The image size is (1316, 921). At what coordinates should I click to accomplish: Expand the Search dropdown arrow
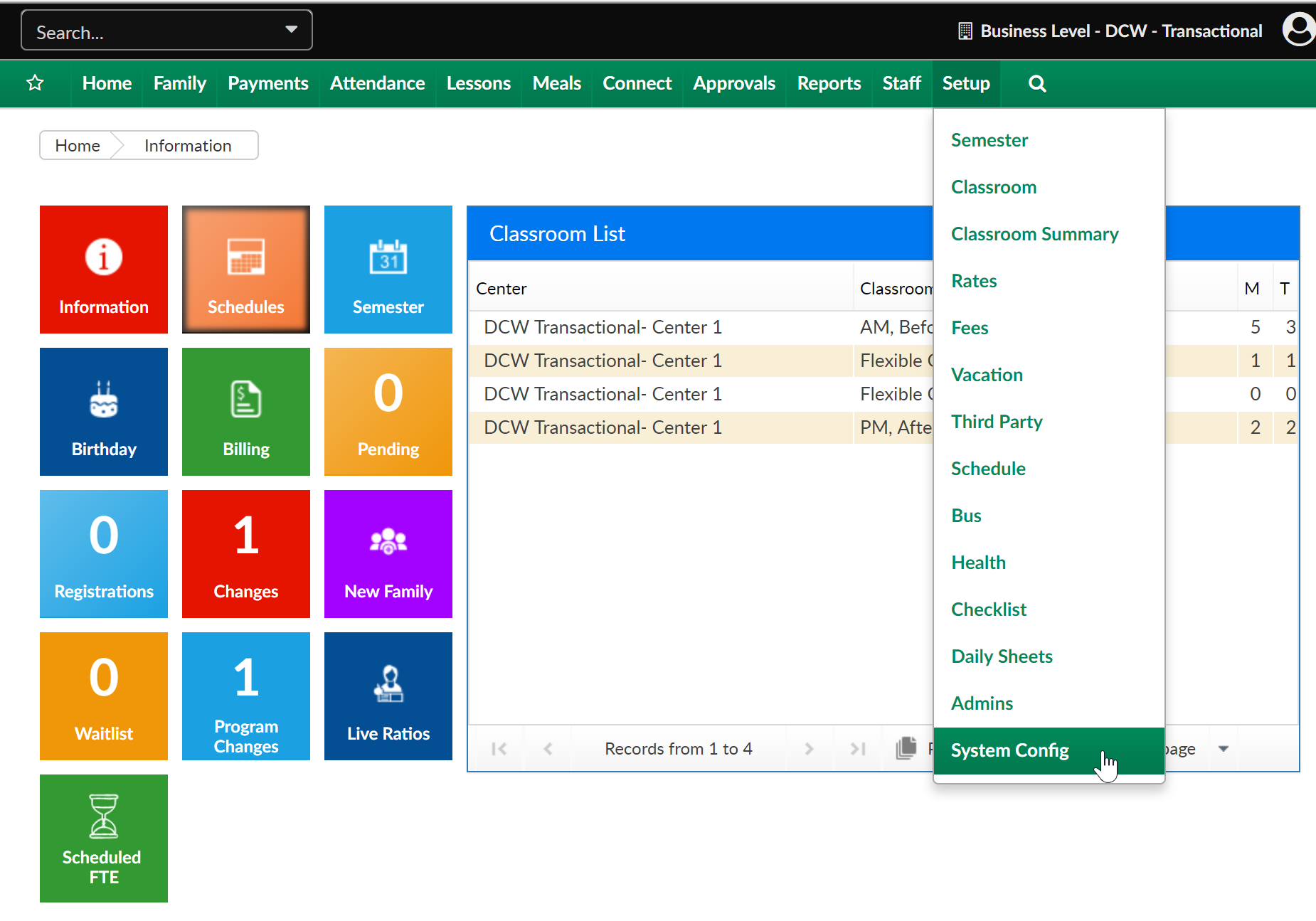click(x=291, y=30)
